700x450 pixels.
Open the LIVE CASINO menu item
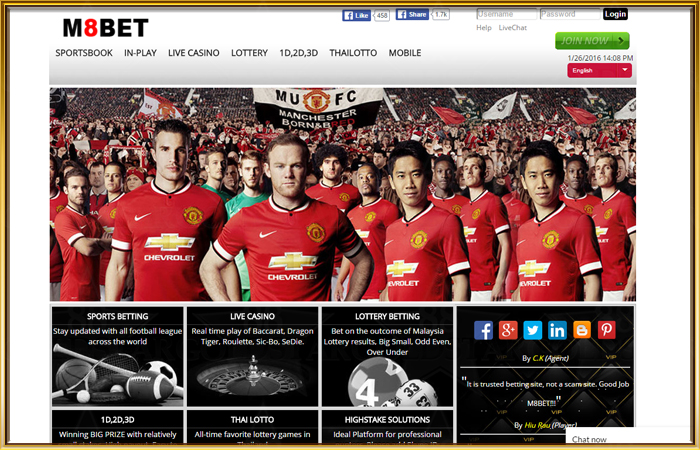194,53
